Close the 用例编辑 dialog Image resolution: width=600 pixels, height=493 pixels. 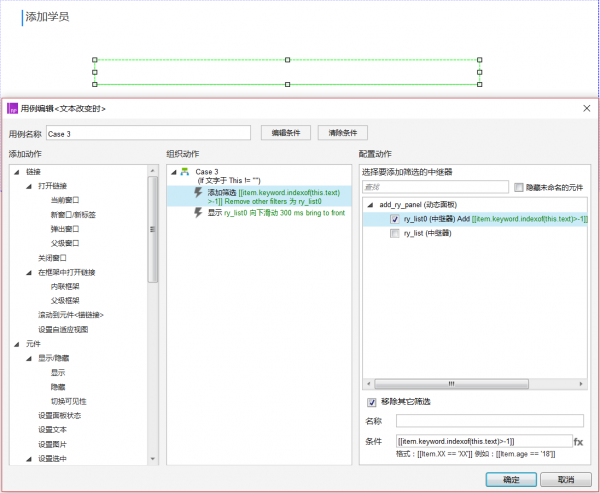(x=587, y=108)
